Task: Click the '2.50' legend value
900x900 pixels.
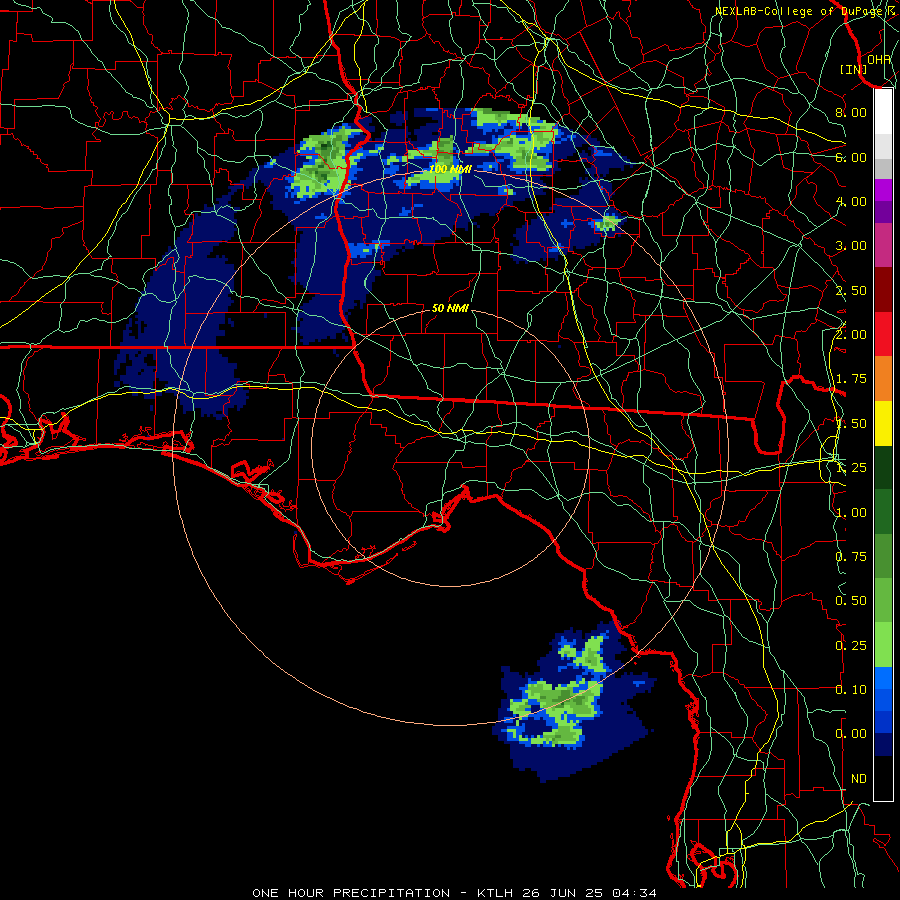Action: click(851, 290)
